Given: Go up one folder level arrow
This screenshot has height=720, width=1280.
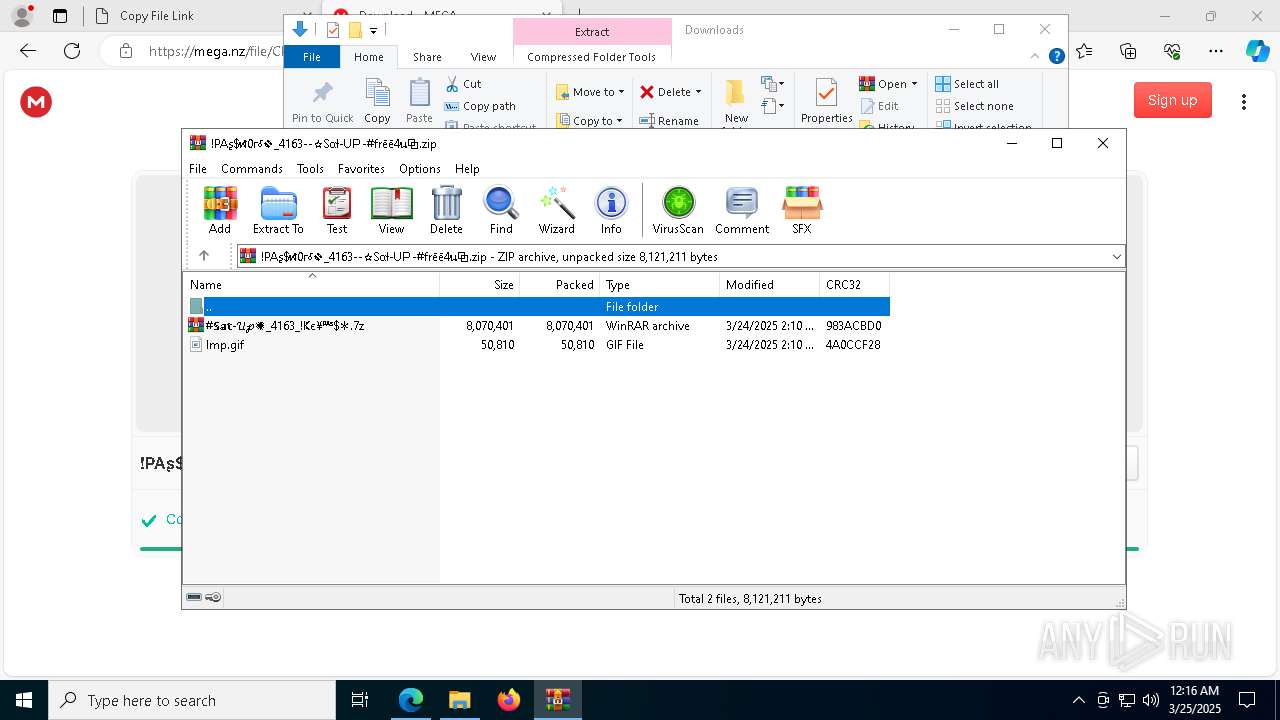Looking at the screenshot, I should point(204,256).
